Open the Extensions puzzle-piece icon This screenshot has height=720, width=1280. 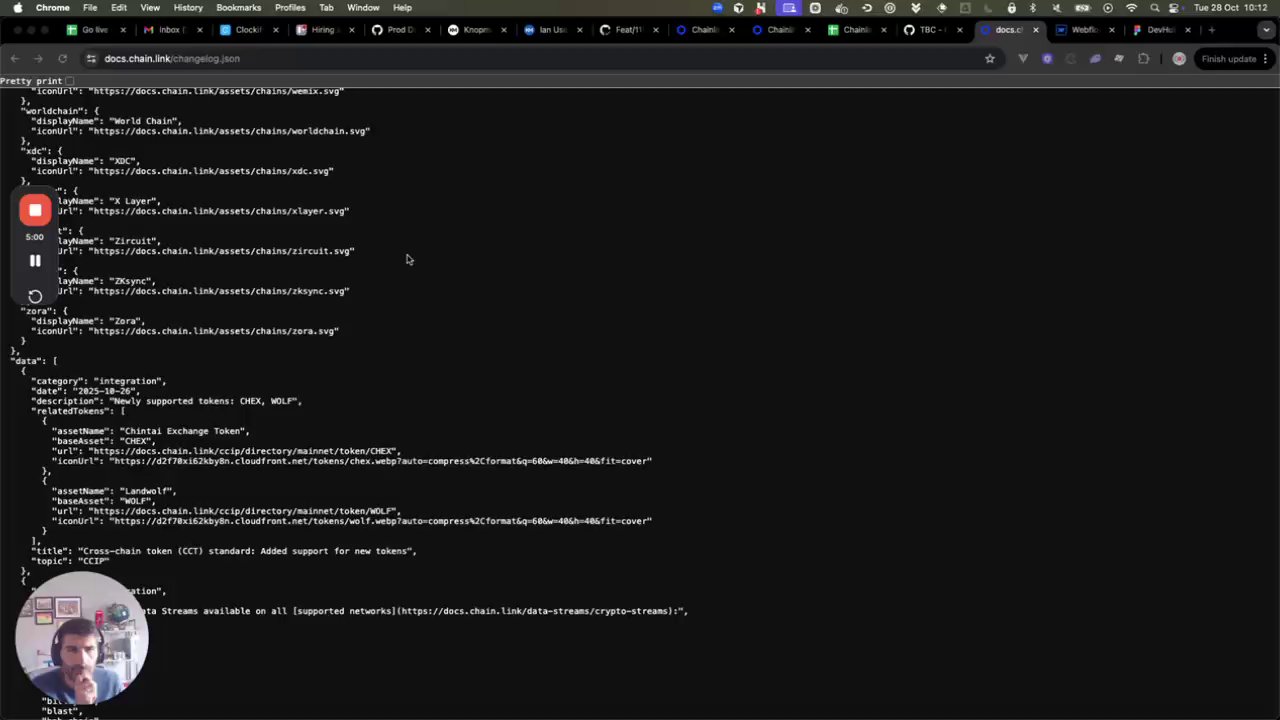coord(1144,58)
